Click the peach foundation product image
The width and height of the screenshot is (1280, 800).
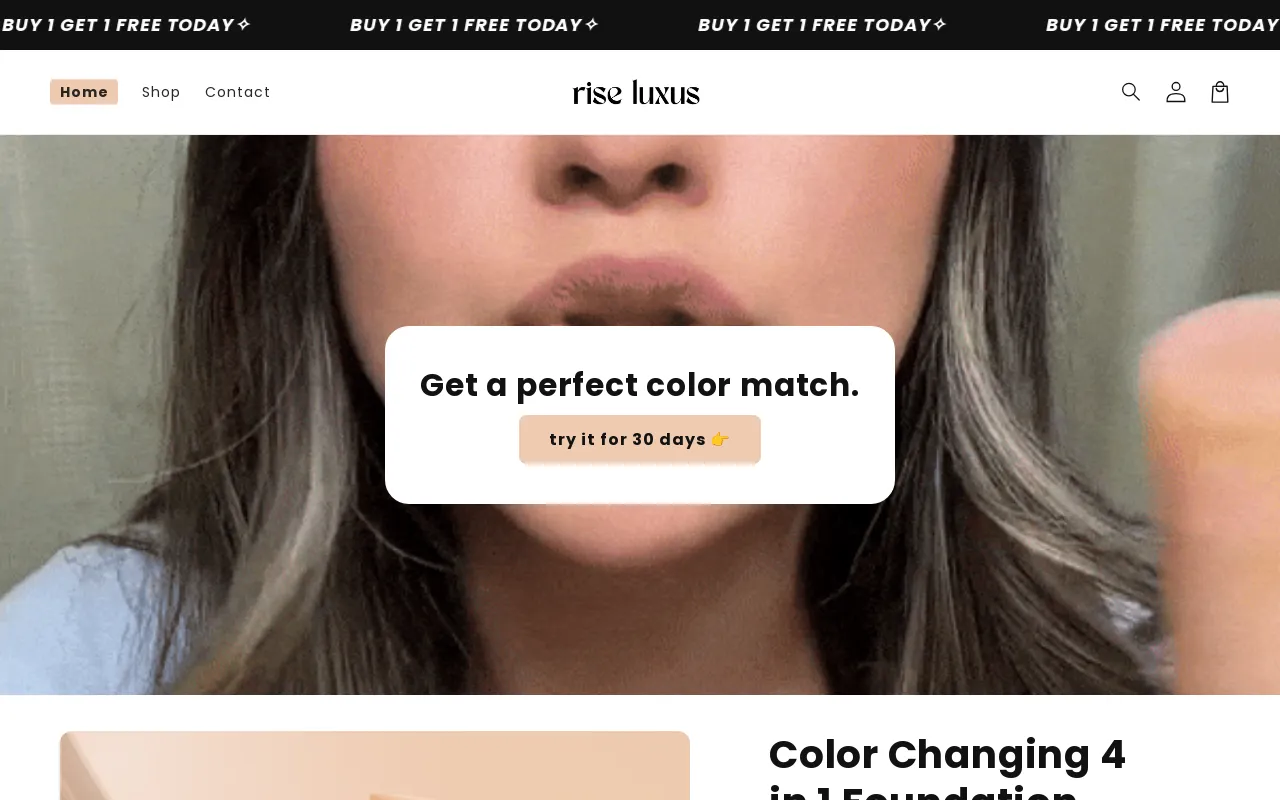375,766
